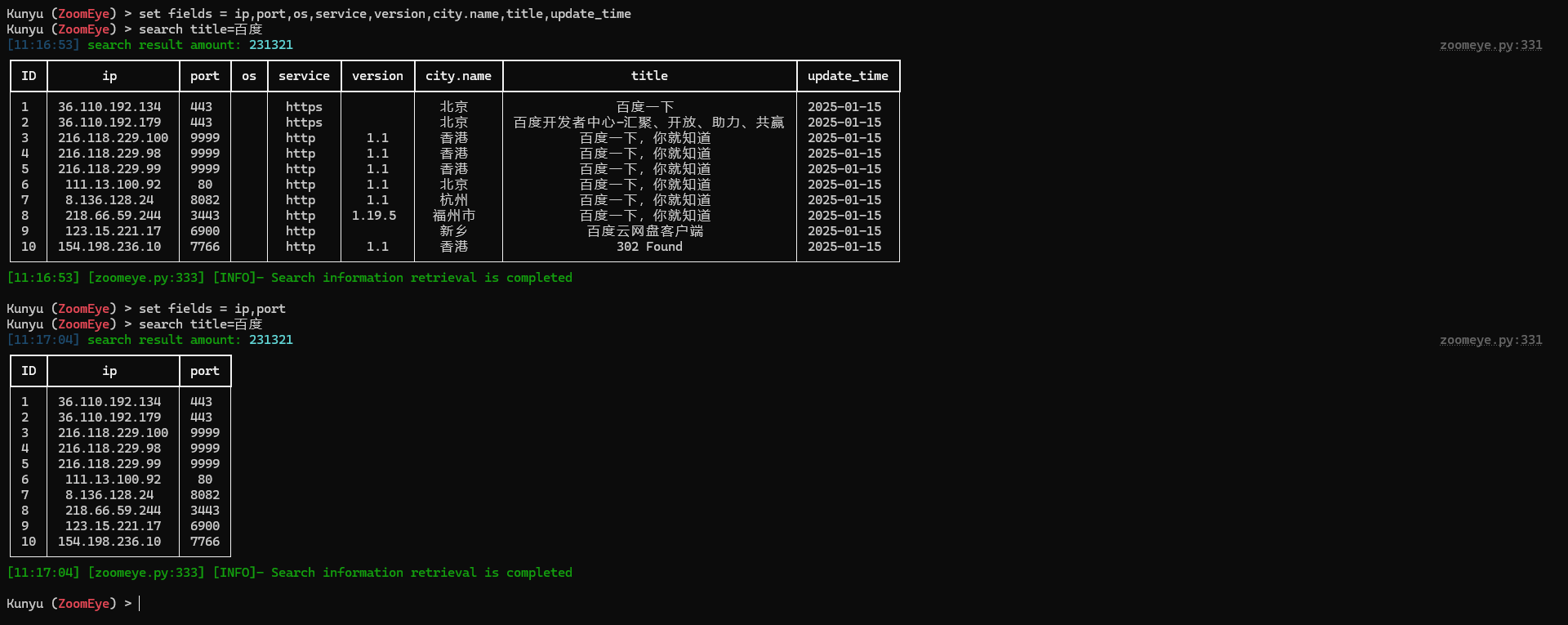Click version value '1.19.5'

(x=374, y=216)
